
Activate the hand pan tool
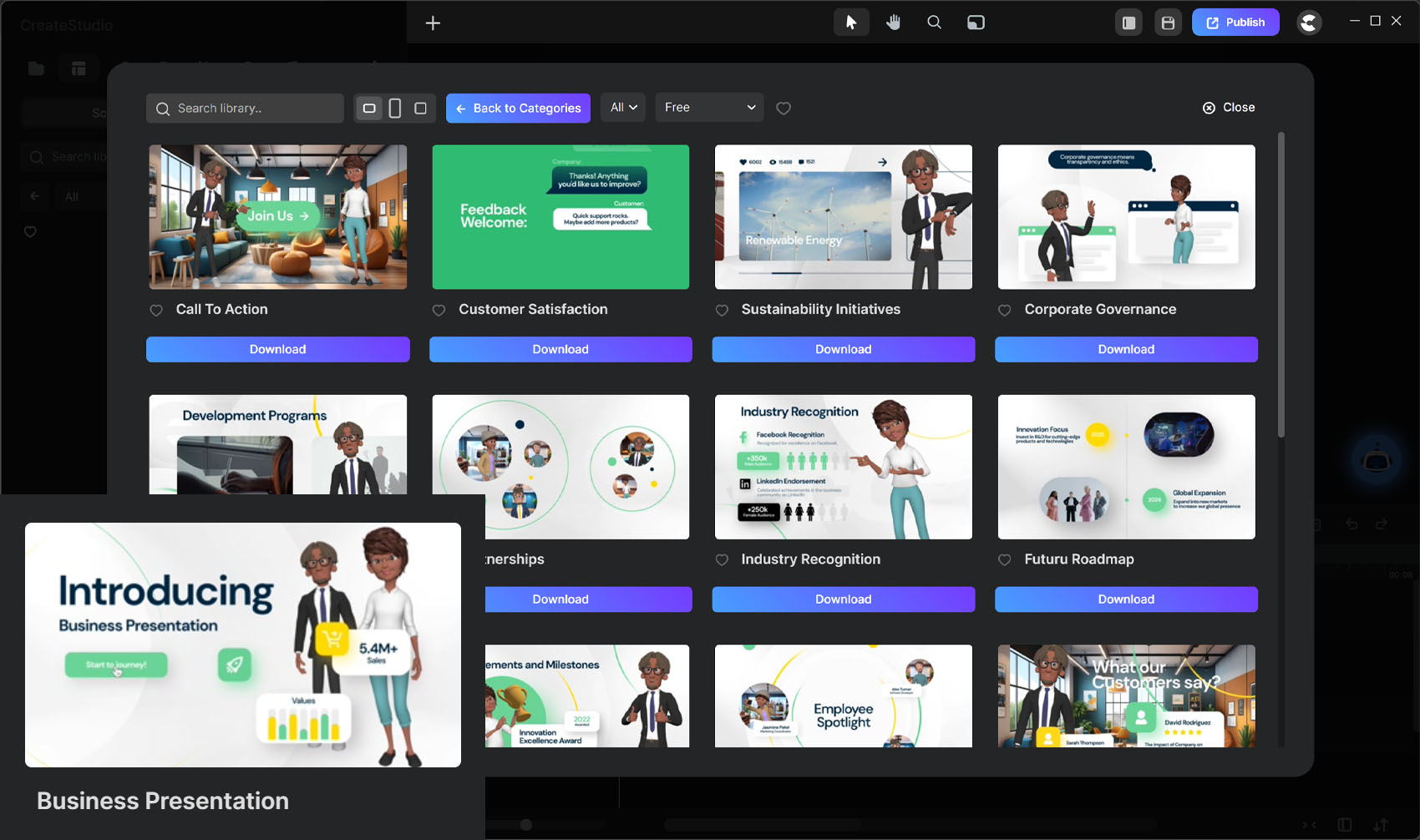[893, 23]
